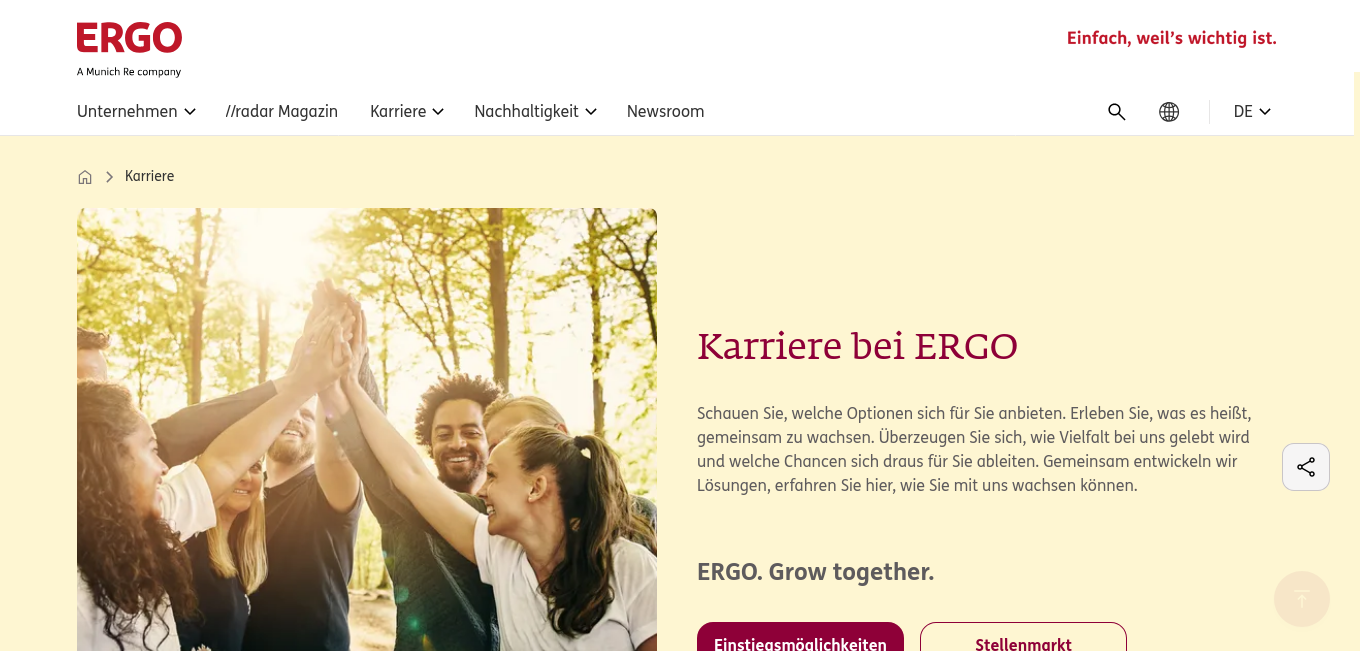Open the DE language selector
The width and height of the screenshot is (1366, 651).
pos(1252,112)
